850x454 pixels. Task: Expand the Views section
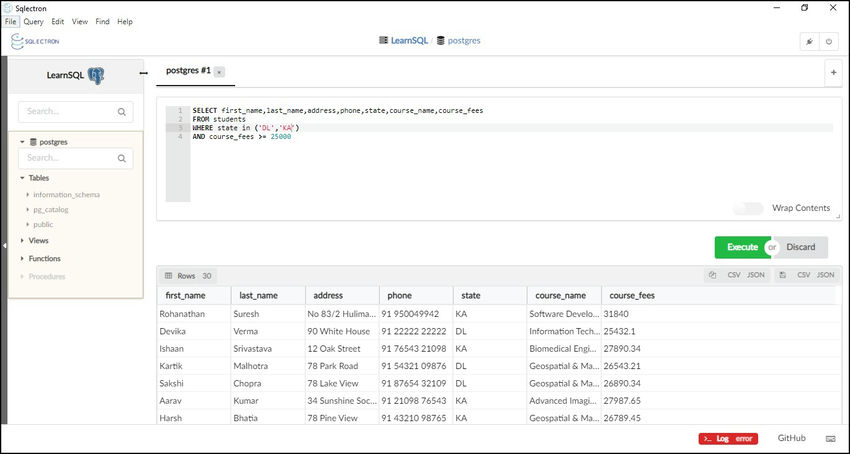[x=21, y=241]
